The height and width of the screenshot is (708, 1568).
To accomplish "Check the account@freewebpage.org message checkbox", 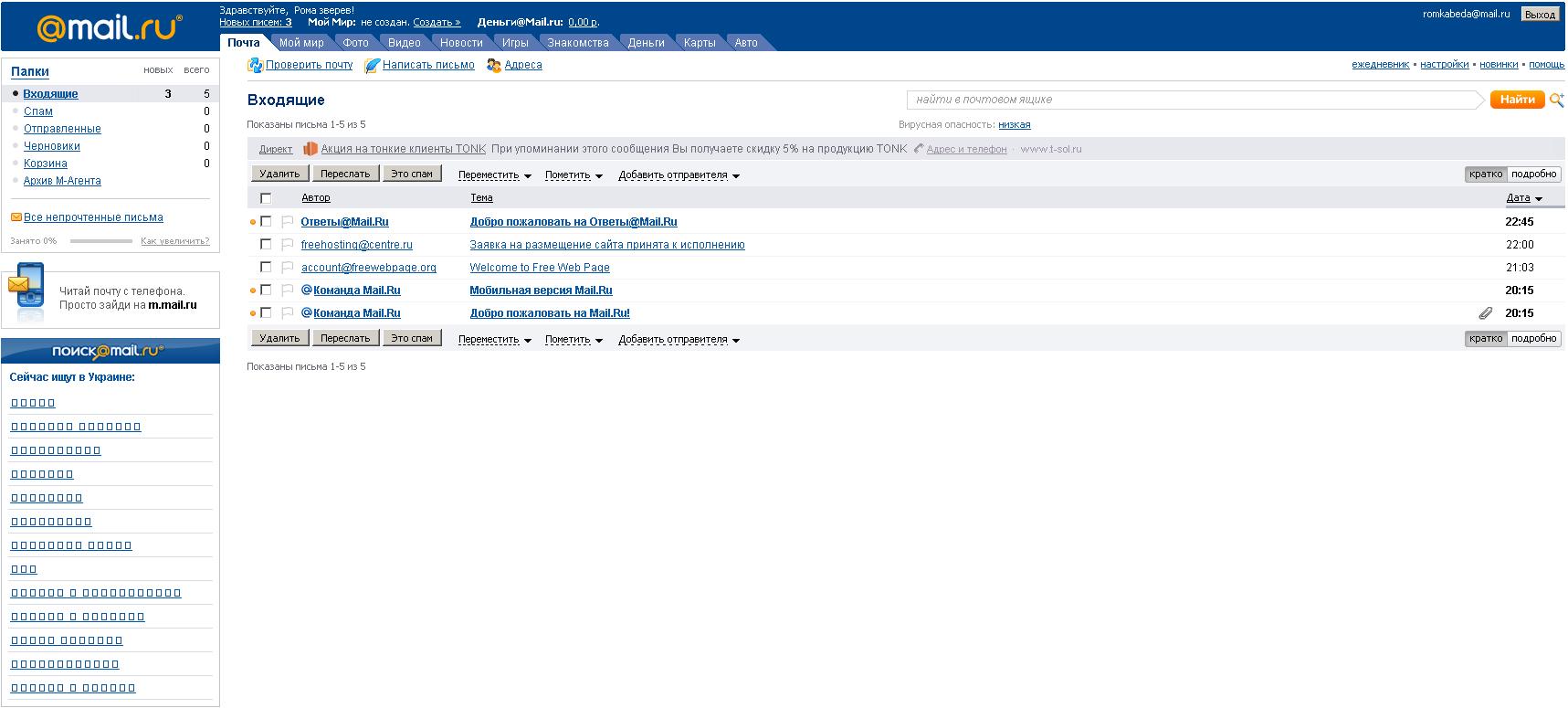I will point(266,267).
